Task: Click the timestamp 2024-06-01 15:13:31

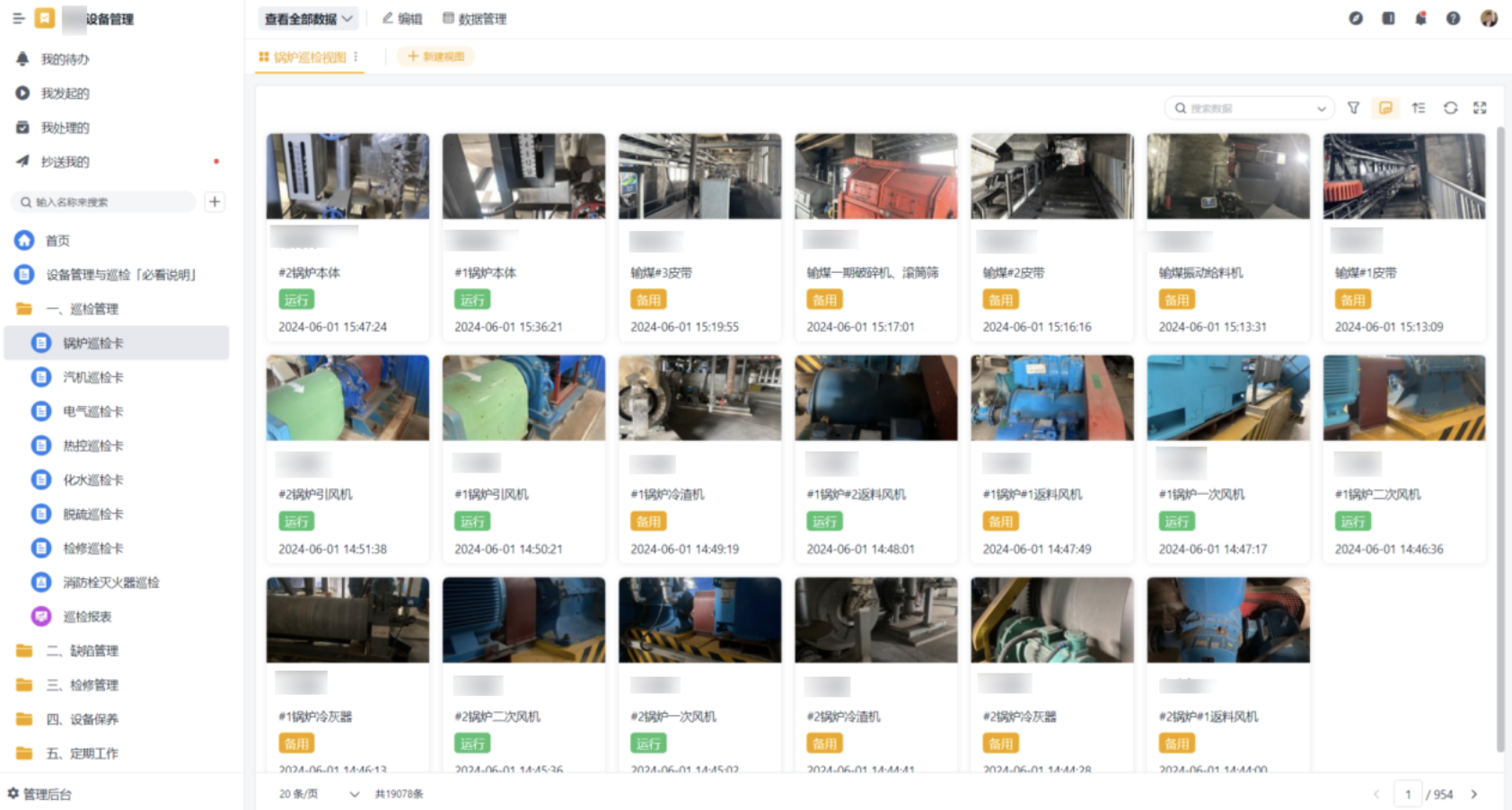Action: (1212, 327)
